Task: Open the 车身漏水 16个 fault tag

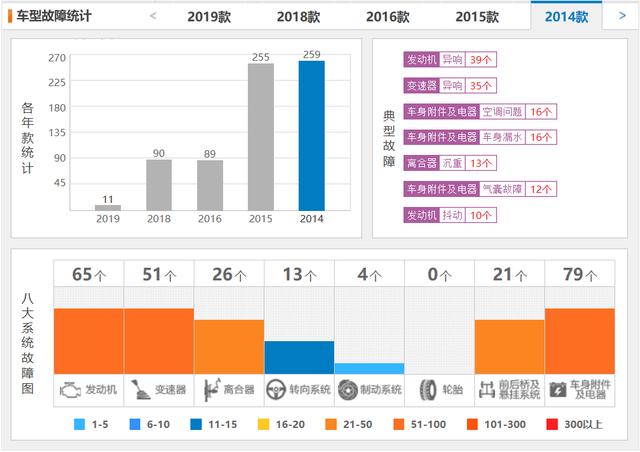Action: point(480,137)
